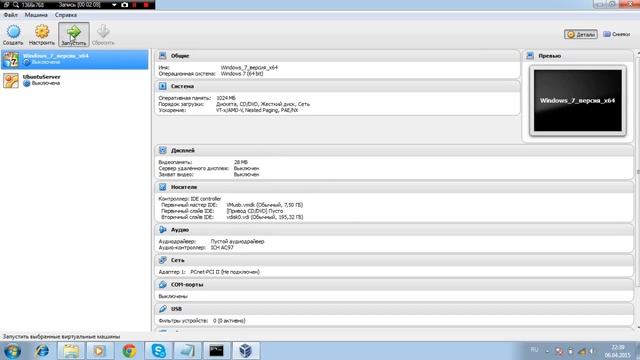Click the Общие section header icon
Viewport: 640px width, 360px height.
pyautogui.click(x=162, y=56)
